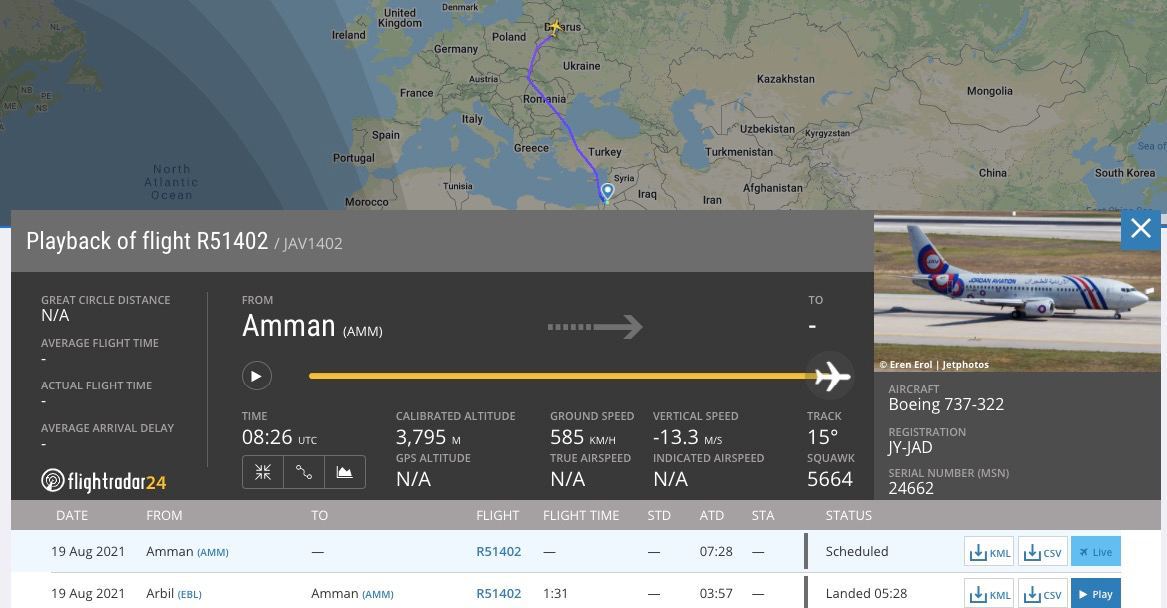This screenshot has width=1167, height=608.
Task: Click the ground speed 585 km/h
Action: pos(583,438)
